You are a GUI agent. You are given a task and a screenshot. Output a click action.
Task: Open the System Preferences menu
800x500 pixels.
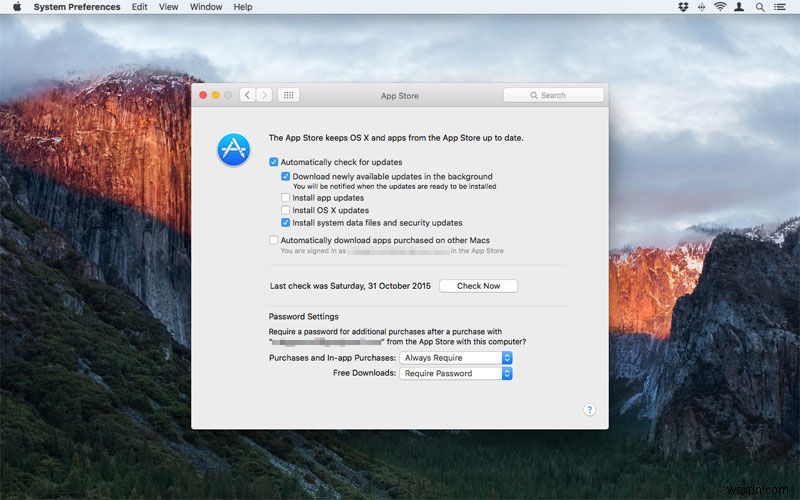[x=77, y=7]
